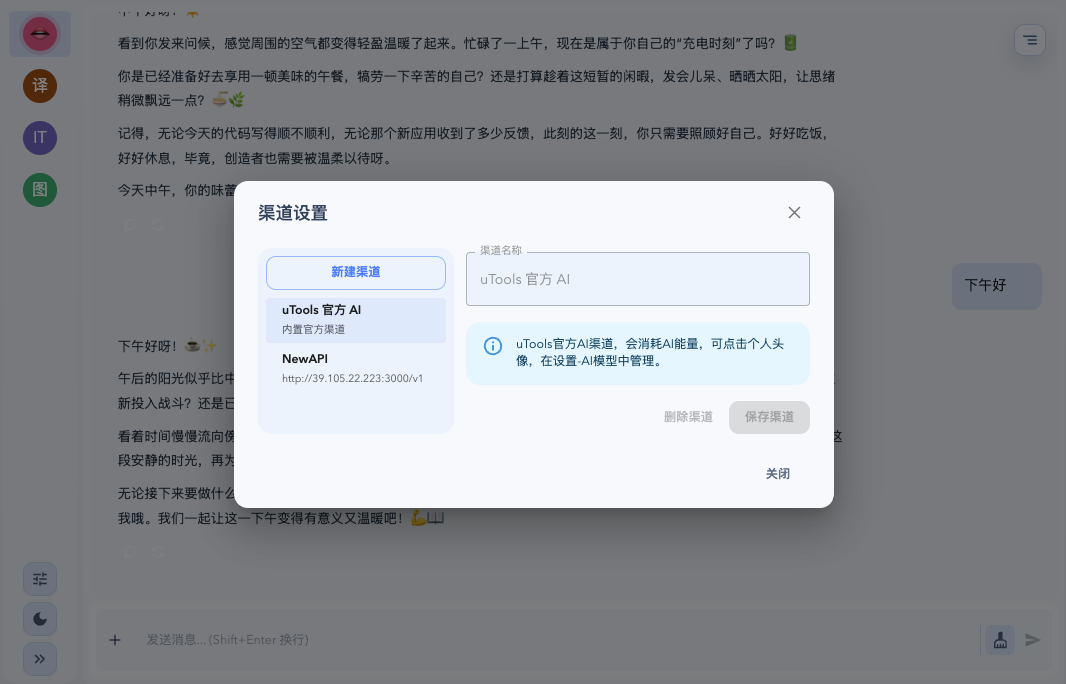Screen dimensions: 1066x684
Task: Switch to the purple IT assistant
Action: (40, 138)
